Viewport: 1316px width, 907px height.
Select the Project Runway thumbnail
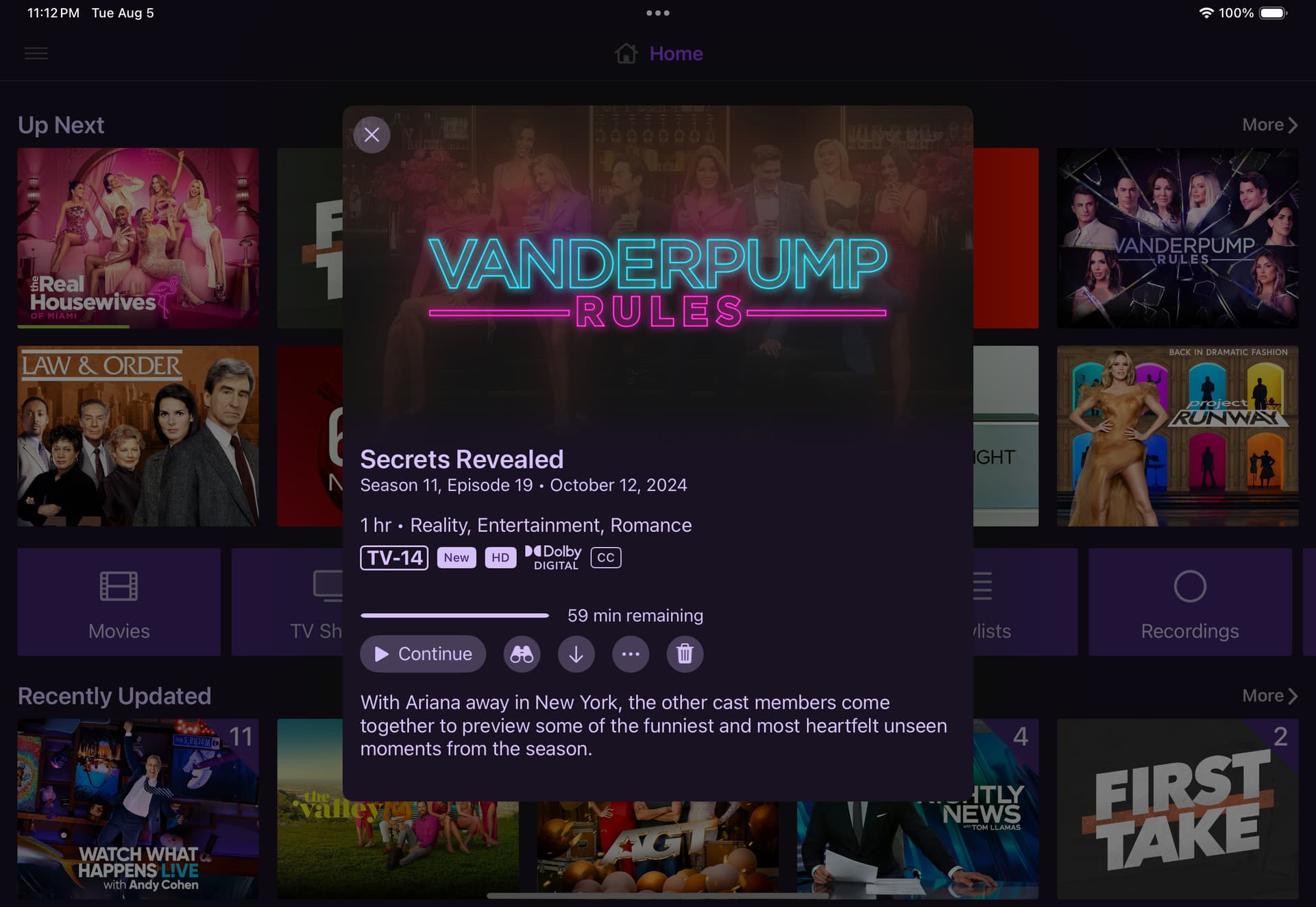[x=1178, y=436]
